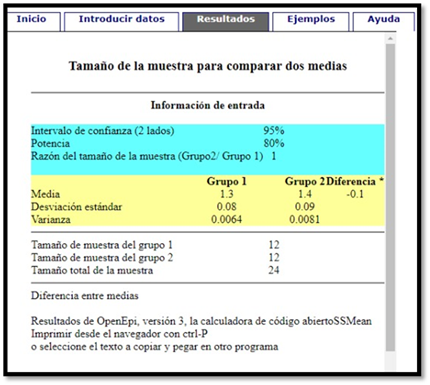
Task: Switch to the Introducir datos tab
Action: click(122, 21)
